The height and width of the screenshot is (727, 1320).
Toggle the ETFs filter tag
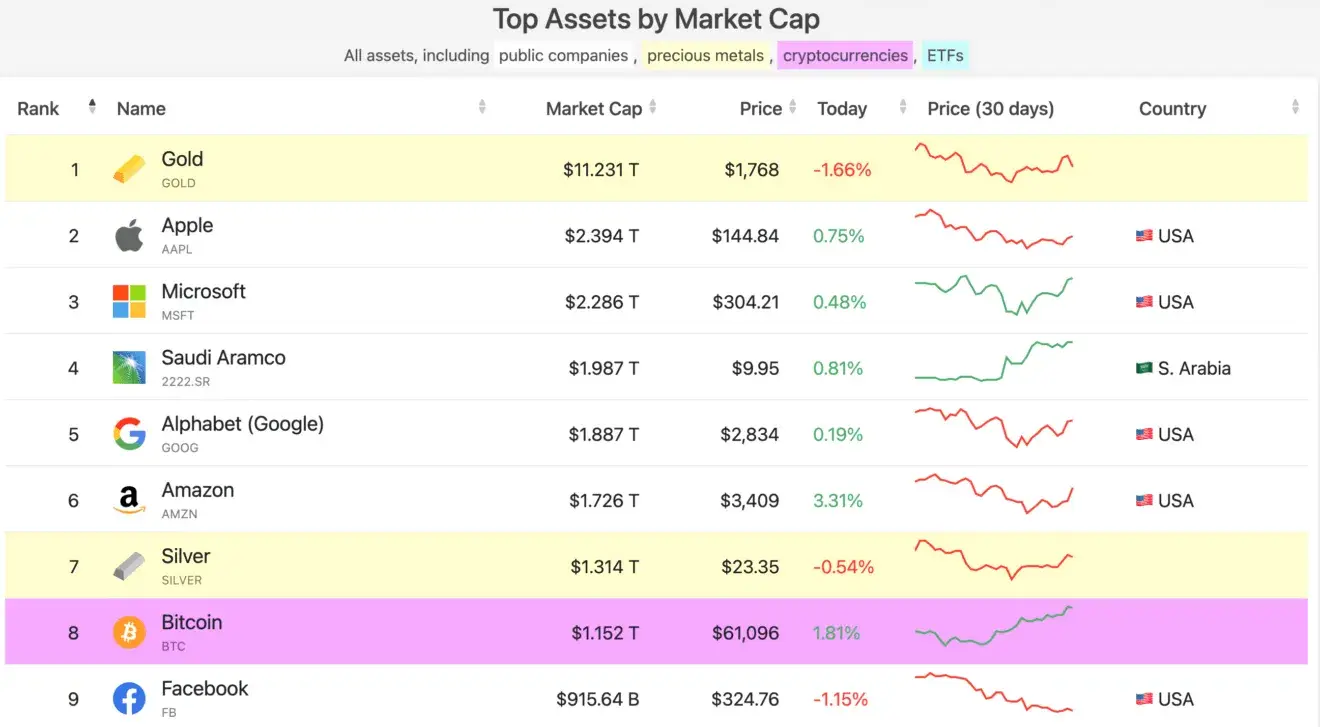click(x=945, y=56)
